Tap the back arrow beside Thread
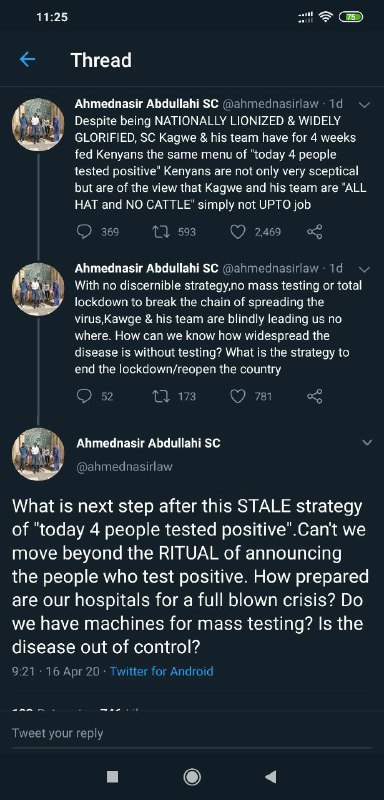Image resolution: width=384 pixels, height=800 pixels. [x=28, y=60]
